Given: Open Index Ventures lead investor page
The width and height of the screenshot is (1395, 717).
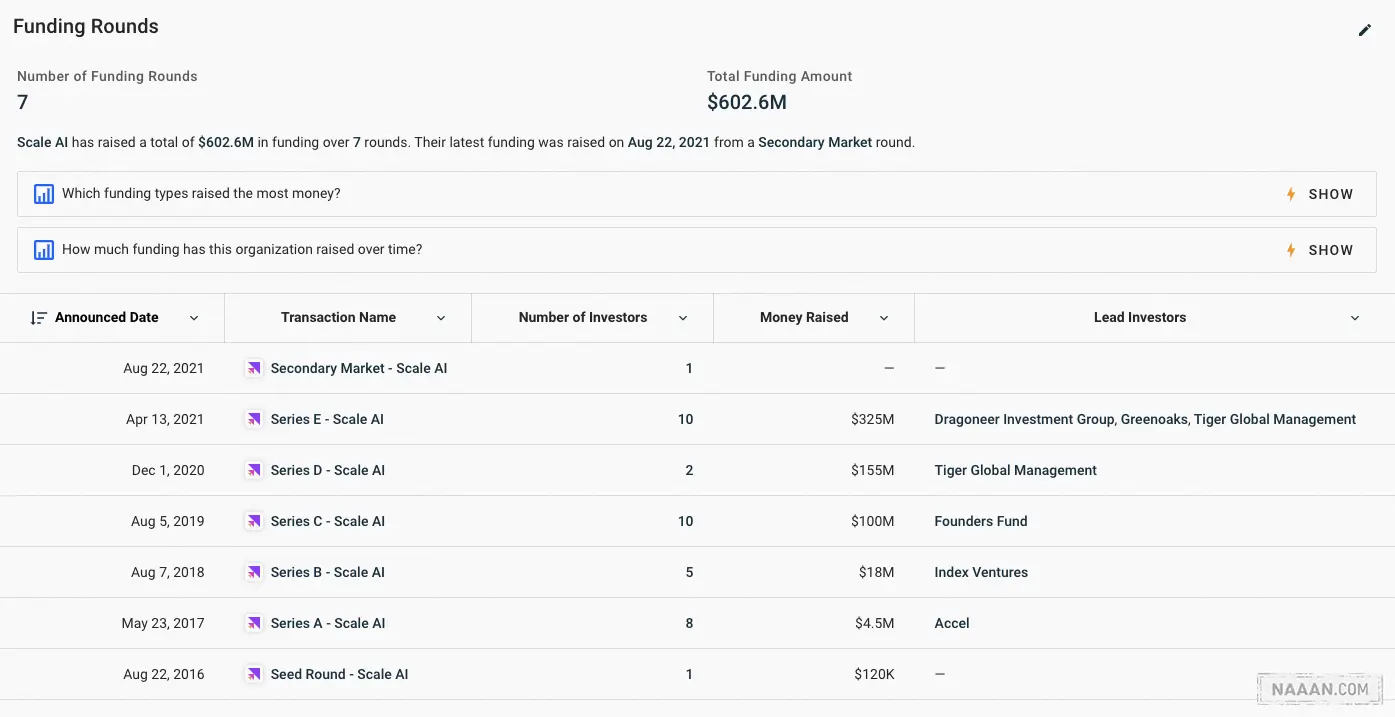Looking at the screenshot, I should point(980,573).
